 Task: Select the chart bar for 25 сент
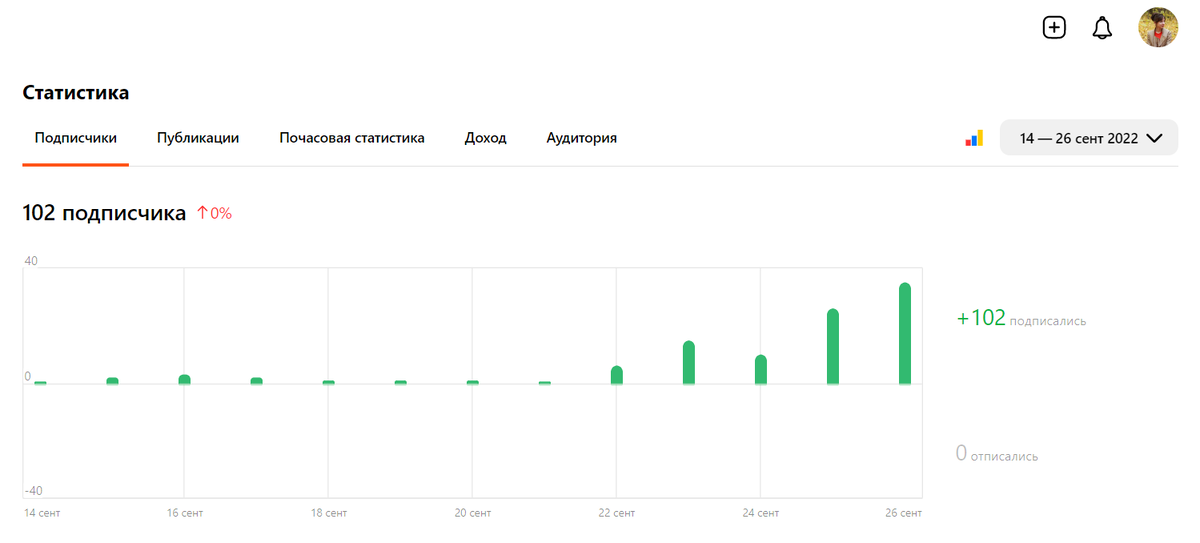(x=833, y=347)
